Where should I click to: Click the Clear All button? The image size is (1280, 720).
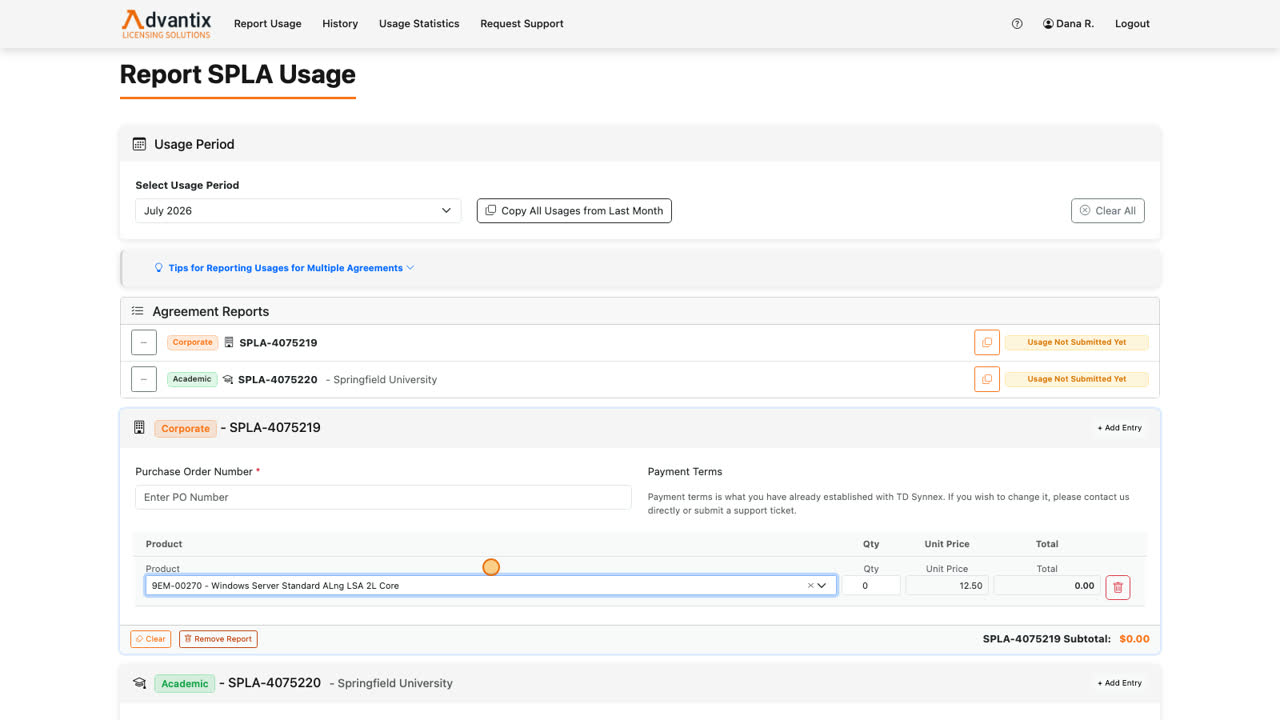(1107, 211)
